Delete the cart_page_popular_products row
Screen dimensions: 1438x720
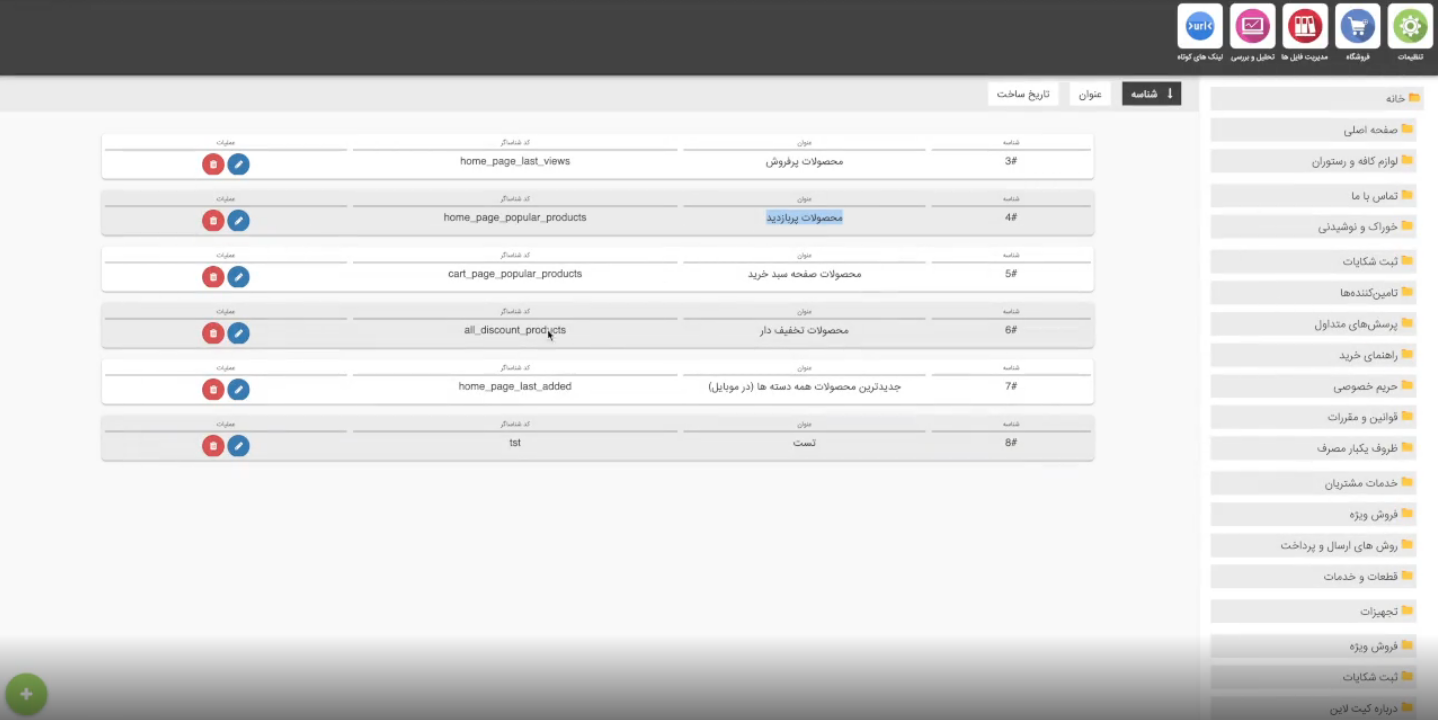pyautogui.click(x=213, y=277)
